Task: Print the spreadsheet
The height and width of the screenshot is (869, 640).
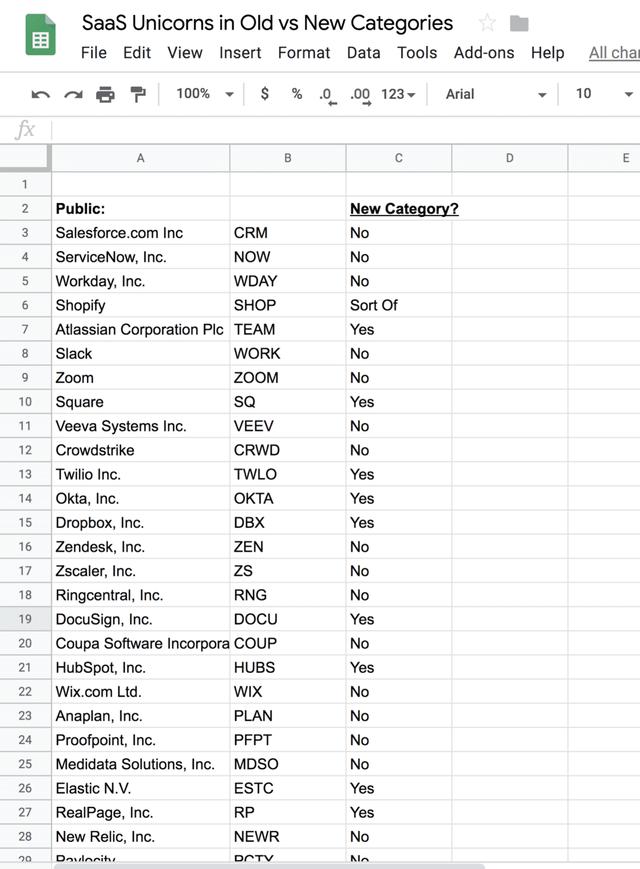Action: [x=105, y=95]
